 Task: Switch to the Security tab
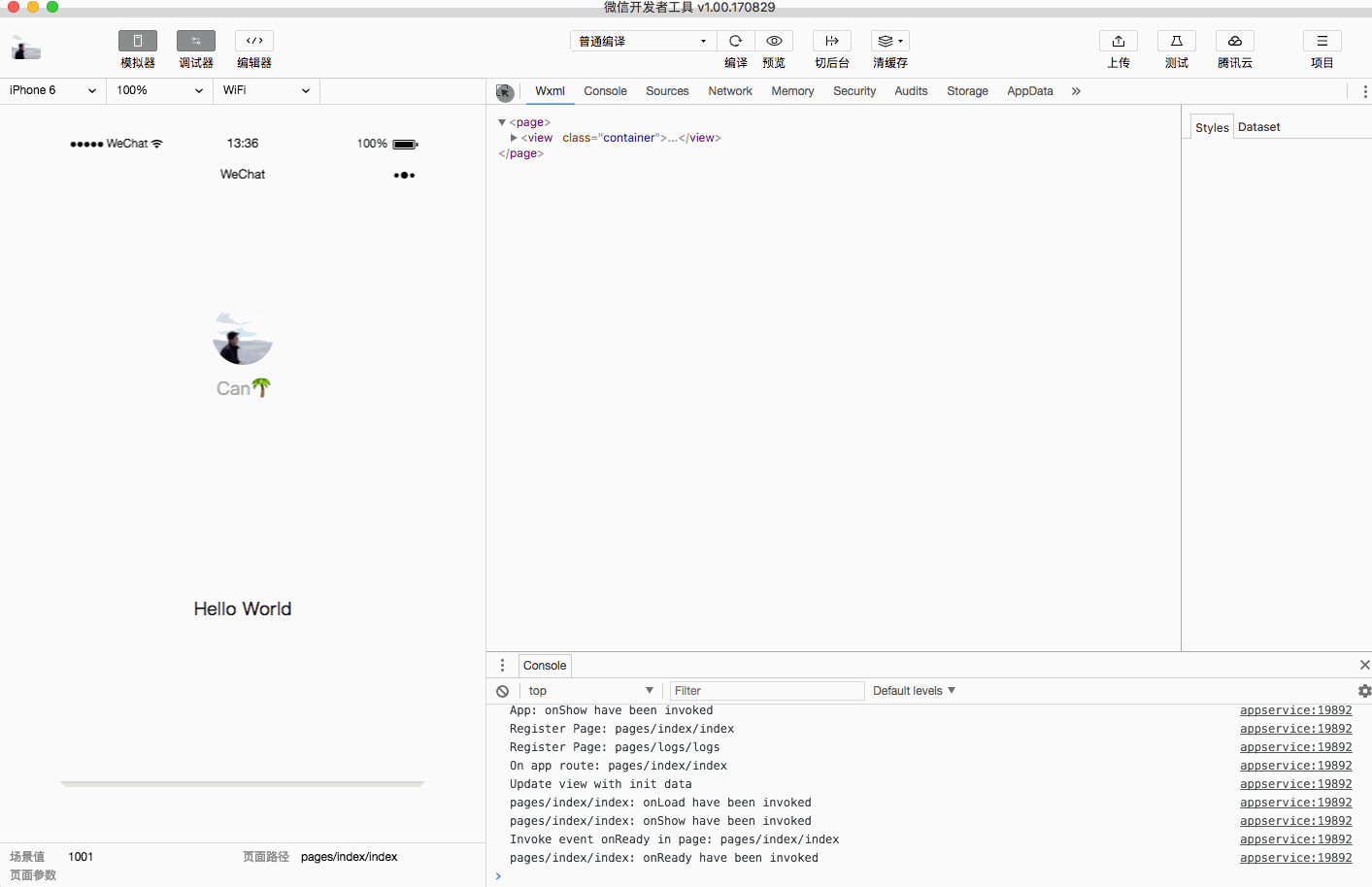(x=854, y=91)
